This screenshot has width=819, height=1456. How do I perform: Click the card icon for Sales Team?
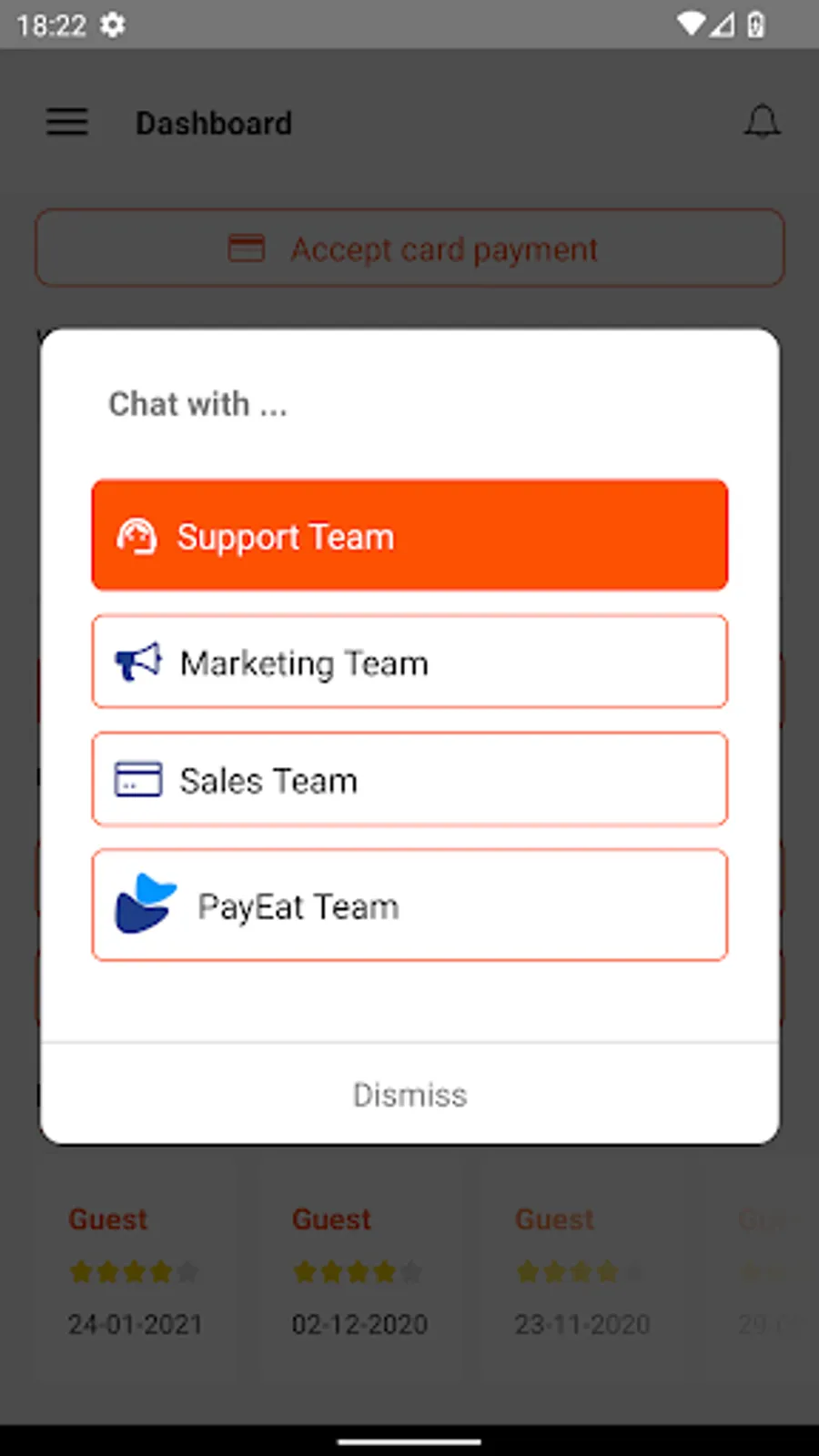tap(138, 780)
